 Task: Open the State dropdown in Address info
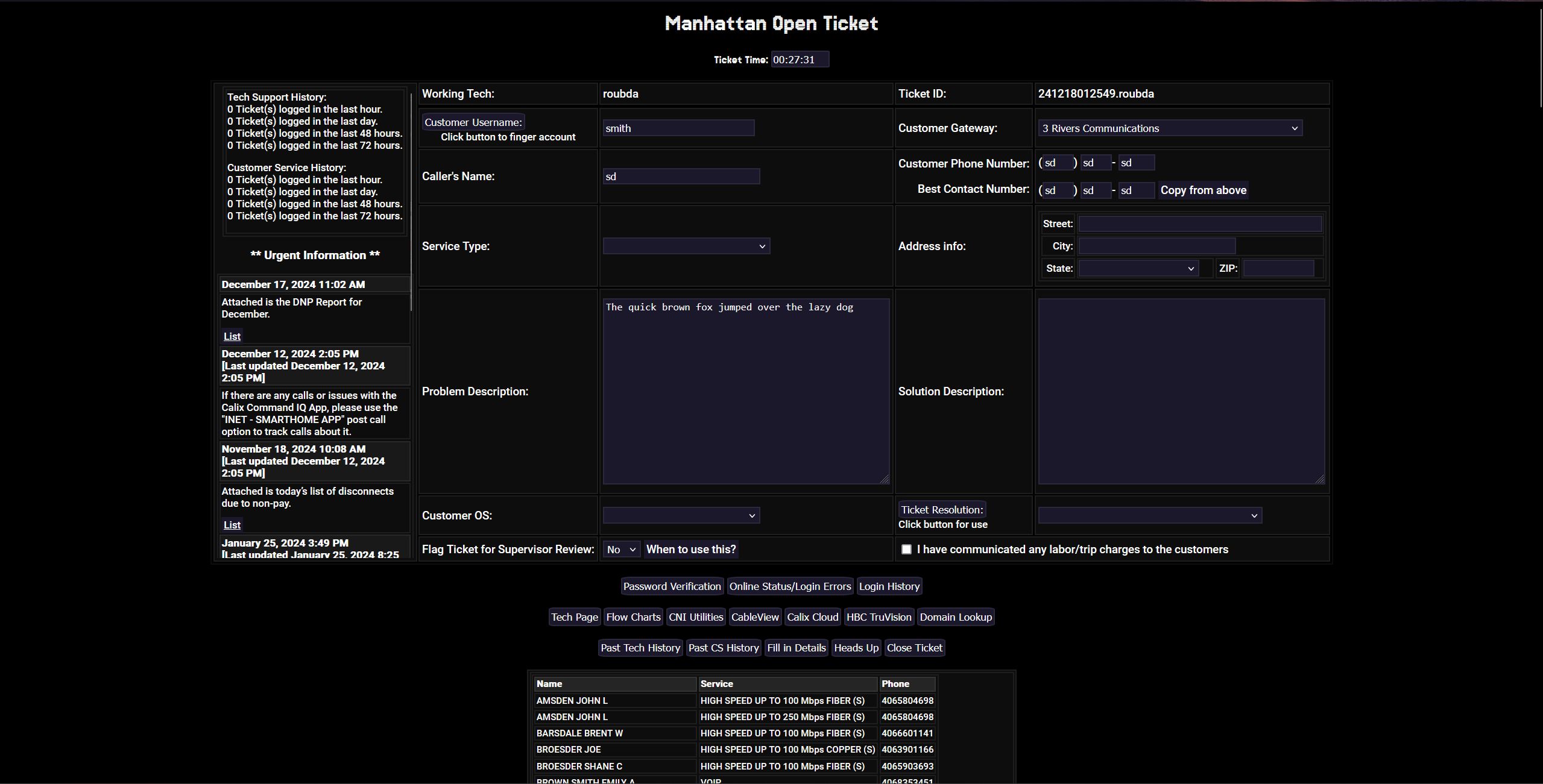[1138, 268]
